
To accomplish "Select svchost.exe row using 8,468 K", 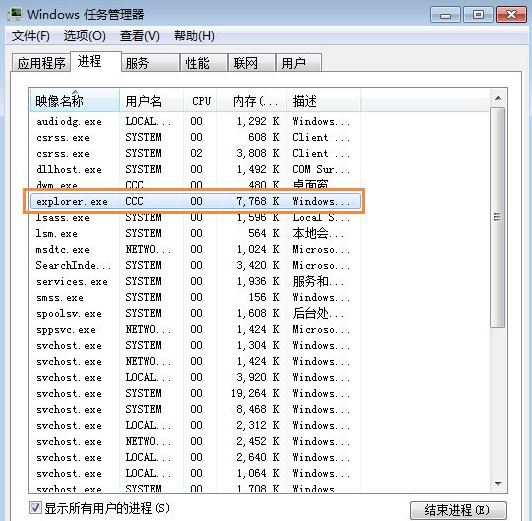I will pos(195,409).
